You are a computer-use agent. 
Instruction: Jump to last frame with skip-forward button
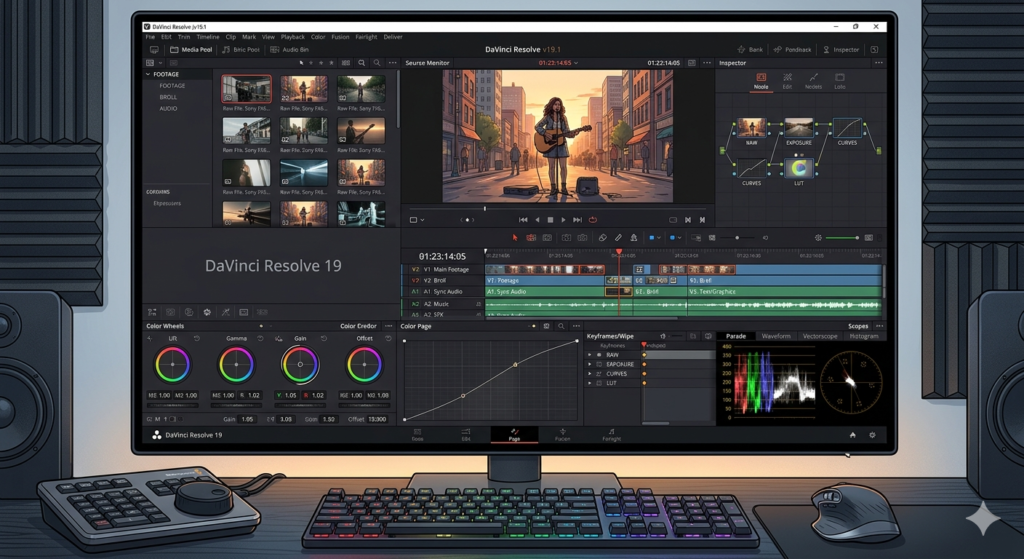577,220
